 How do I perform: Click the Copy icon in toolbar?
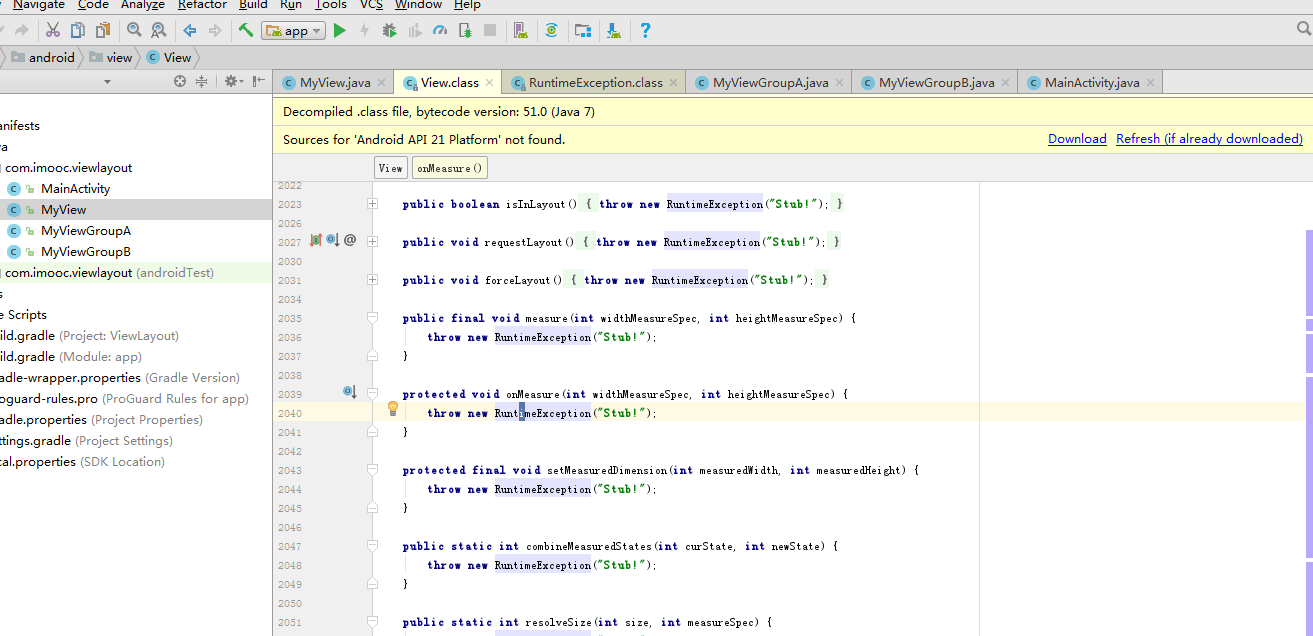click(x=77, y=31)
